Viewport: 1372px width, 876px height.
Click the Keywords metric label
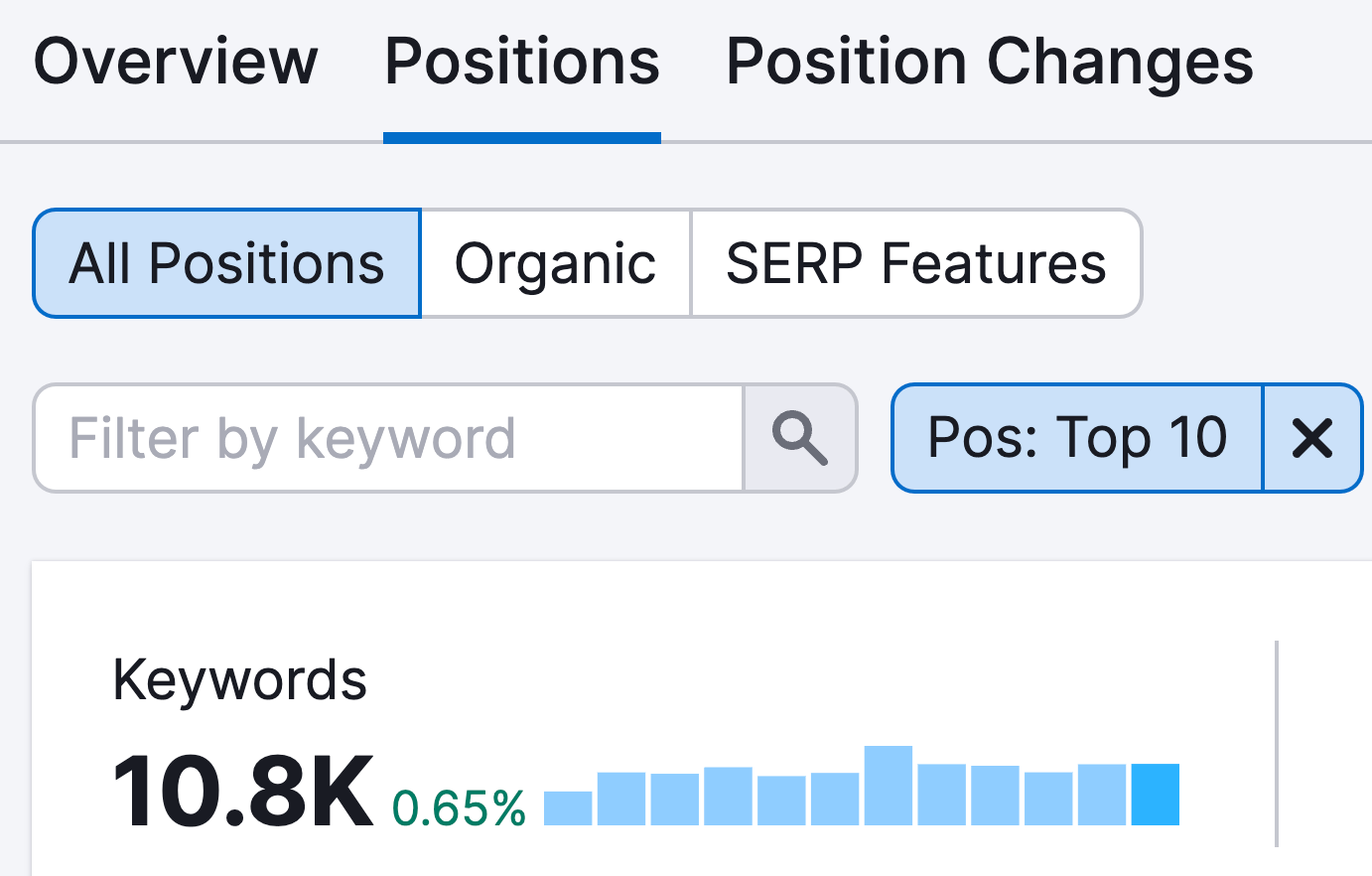(239, 680)
